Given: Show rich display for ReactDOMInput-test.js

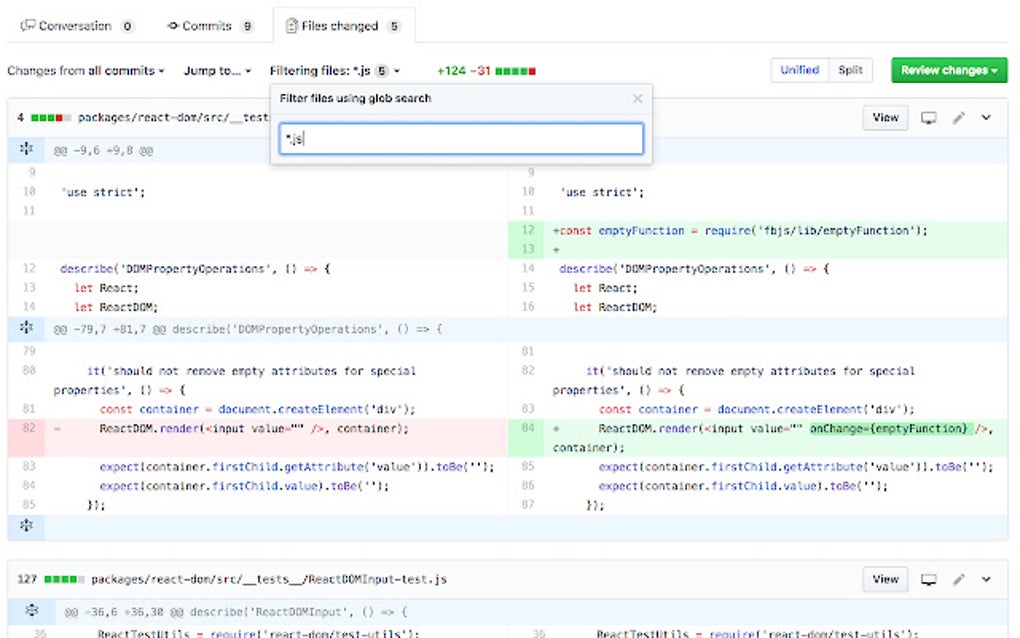Looking at the screenshot, I should 928,579.
